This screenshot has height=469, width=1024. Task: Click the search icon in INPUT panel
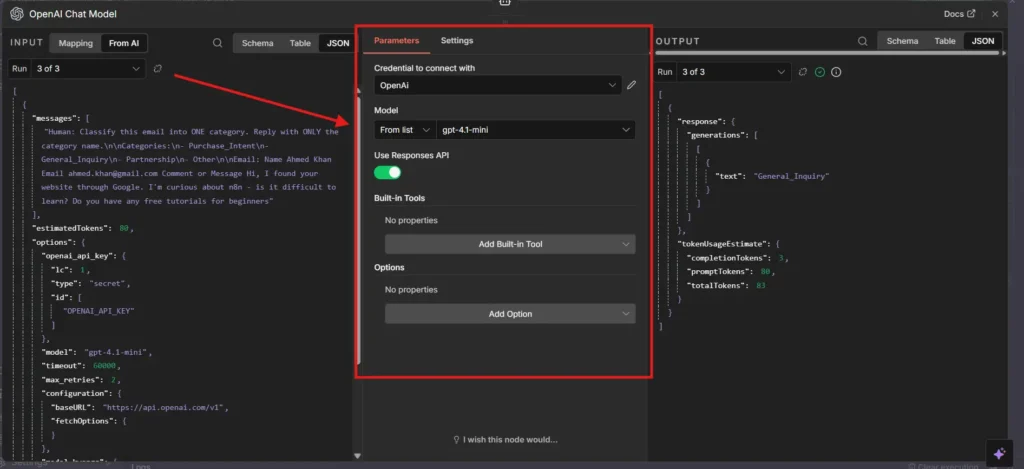(x=217, y=43)
